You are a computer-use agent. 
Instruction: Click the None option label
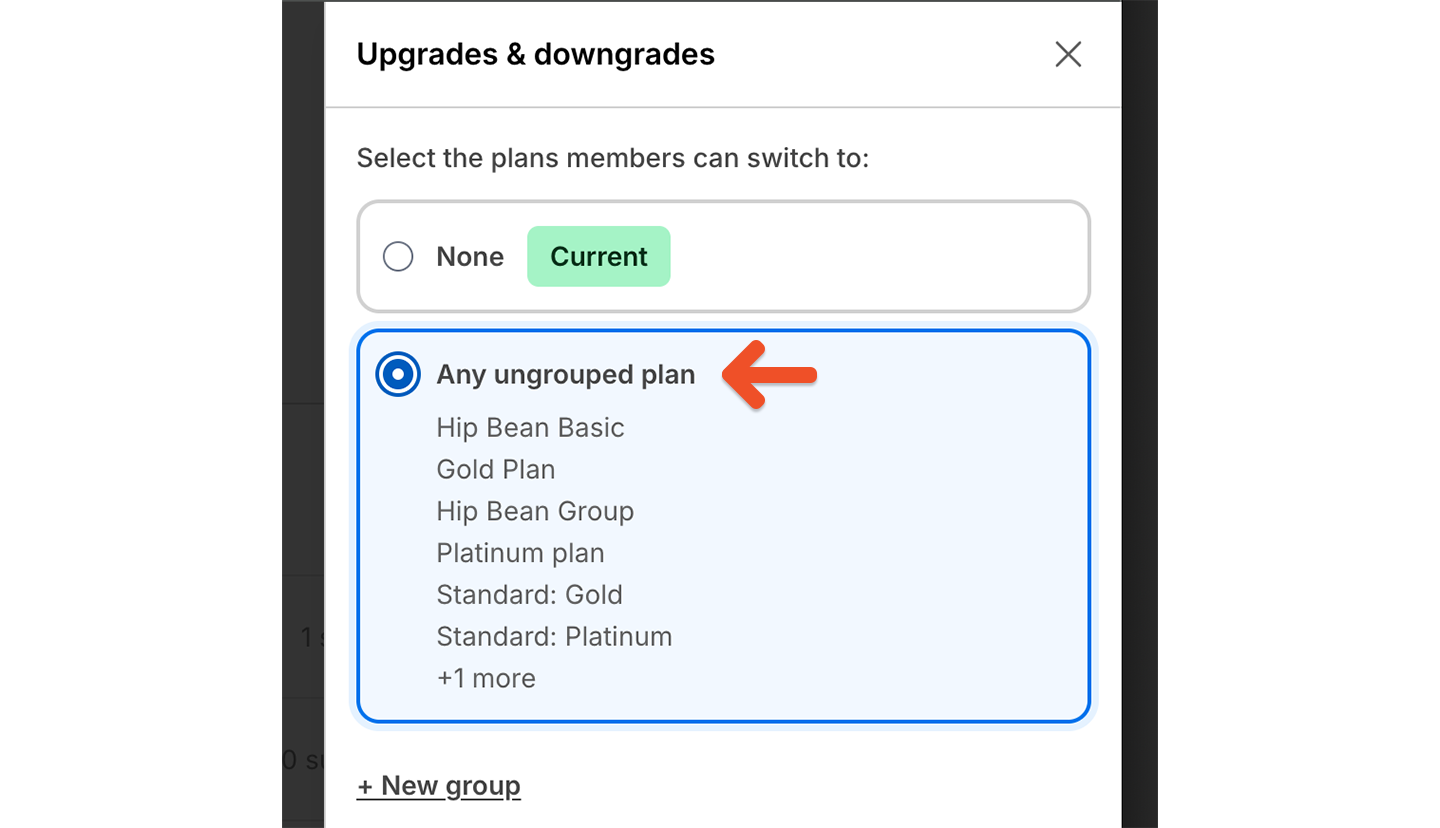tap(469, 256)
